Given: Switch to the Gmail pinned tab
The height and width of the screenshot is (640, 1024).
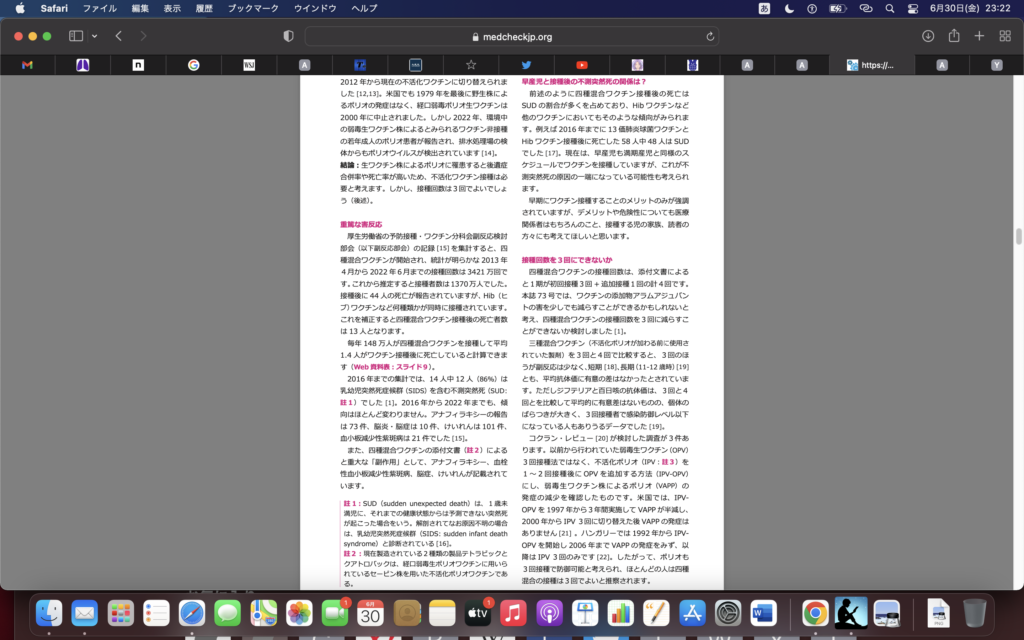Looking at the screenshot, I should click(27, 65).
